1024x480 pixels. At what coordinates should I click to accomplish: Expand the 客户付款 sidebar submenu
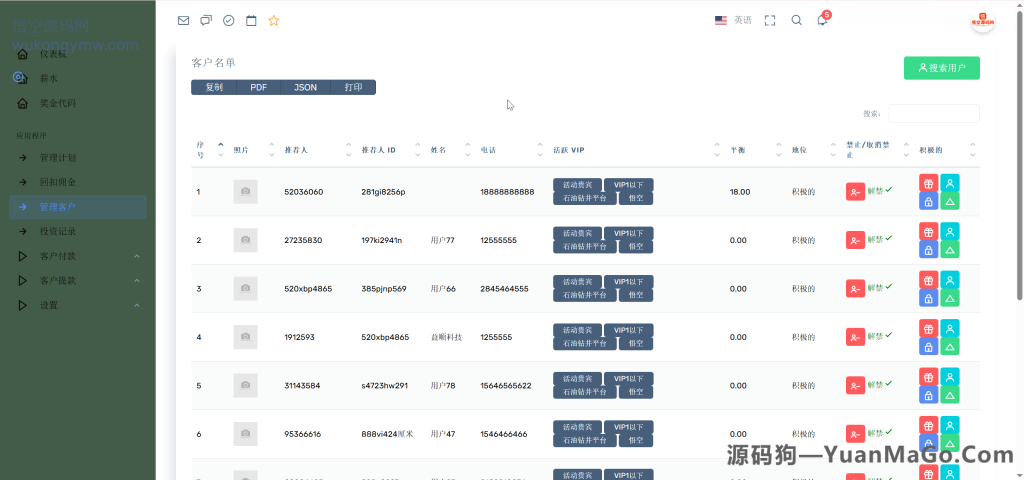tap(78, 256)
